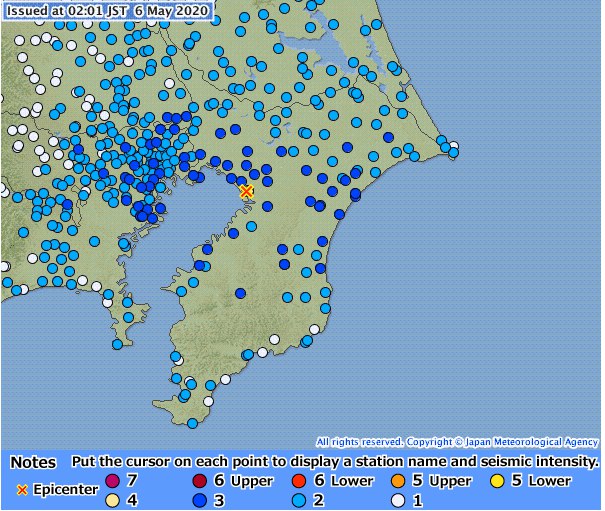The width and height of the screenshot is (605, 511).
Task: Click the Epicenter legend label
Action: 66,489
